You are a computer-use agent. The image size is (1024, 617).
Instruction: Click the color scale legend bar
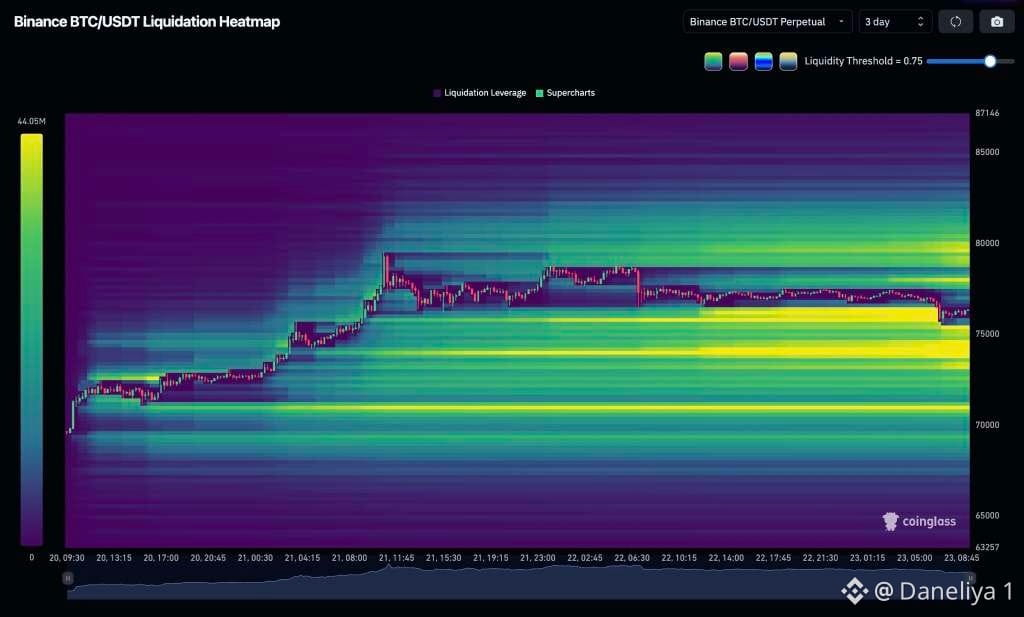click(31, 340)
